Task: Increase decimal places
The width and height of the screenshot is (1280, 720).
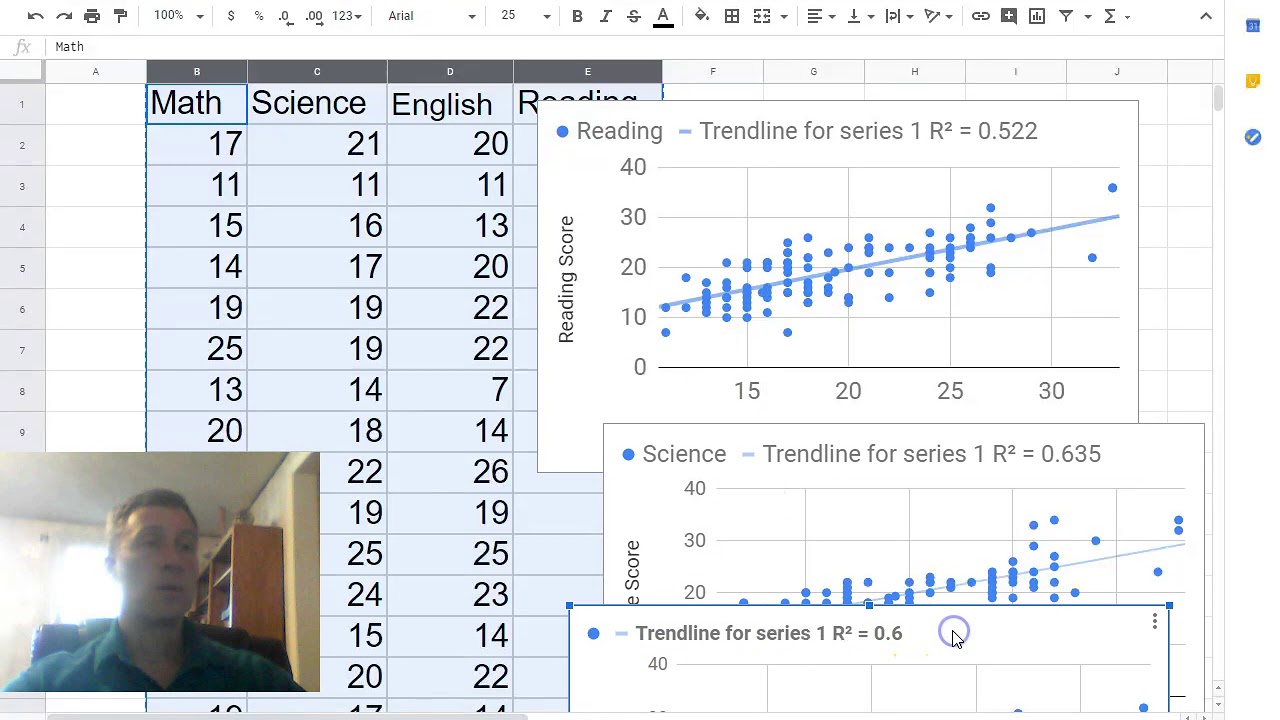Action: [314, 16]
